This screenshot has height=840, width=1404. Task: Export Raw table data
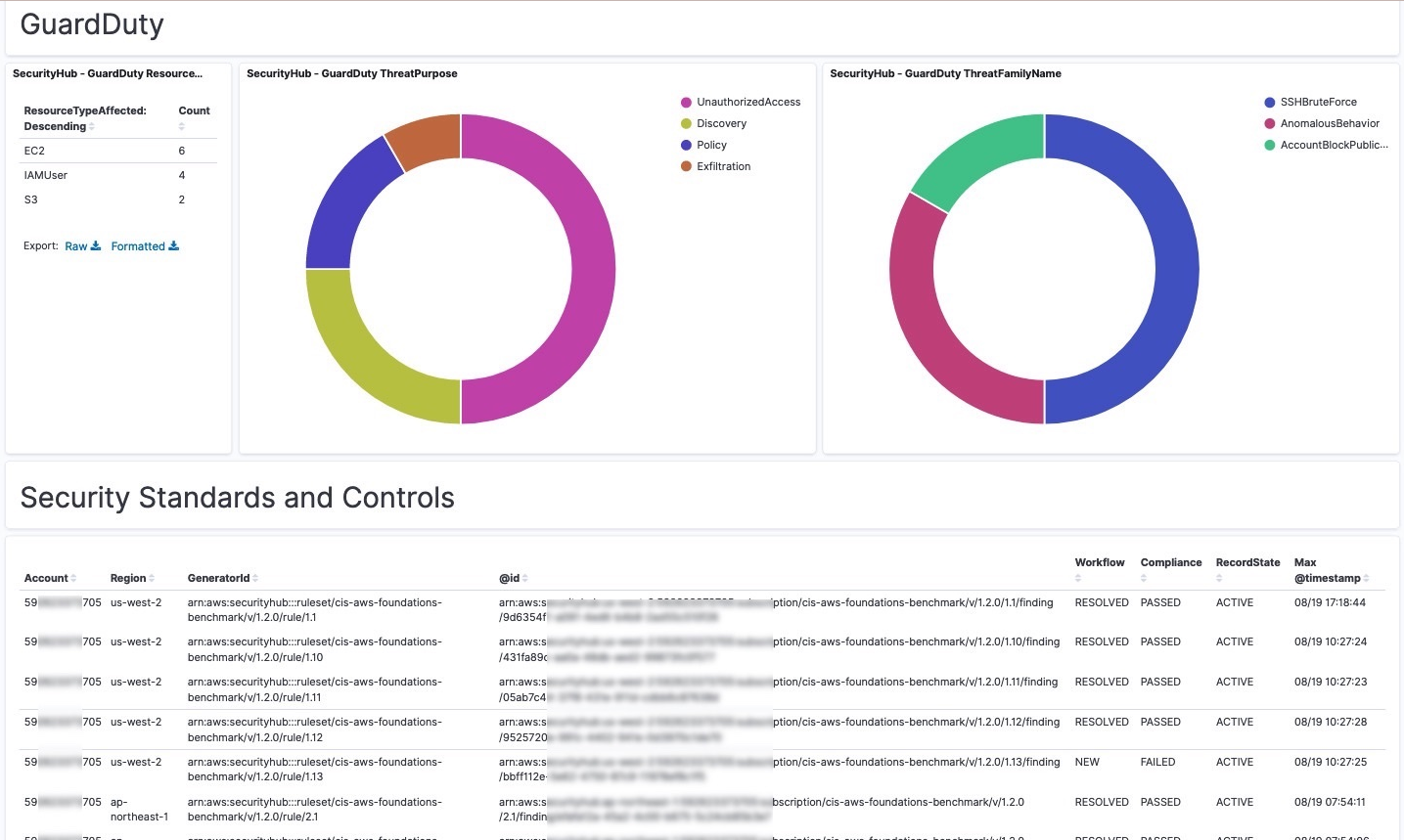(x=82, y=246)
